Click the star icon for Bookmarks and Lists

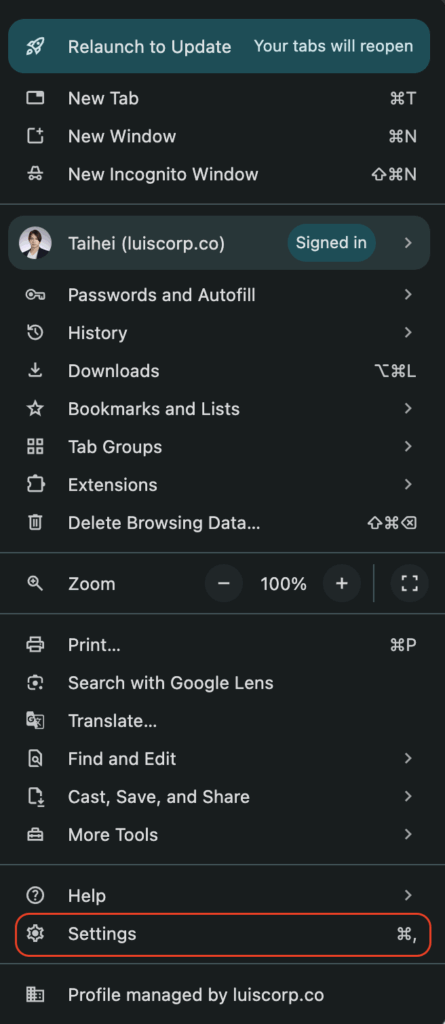pos(35,409)
